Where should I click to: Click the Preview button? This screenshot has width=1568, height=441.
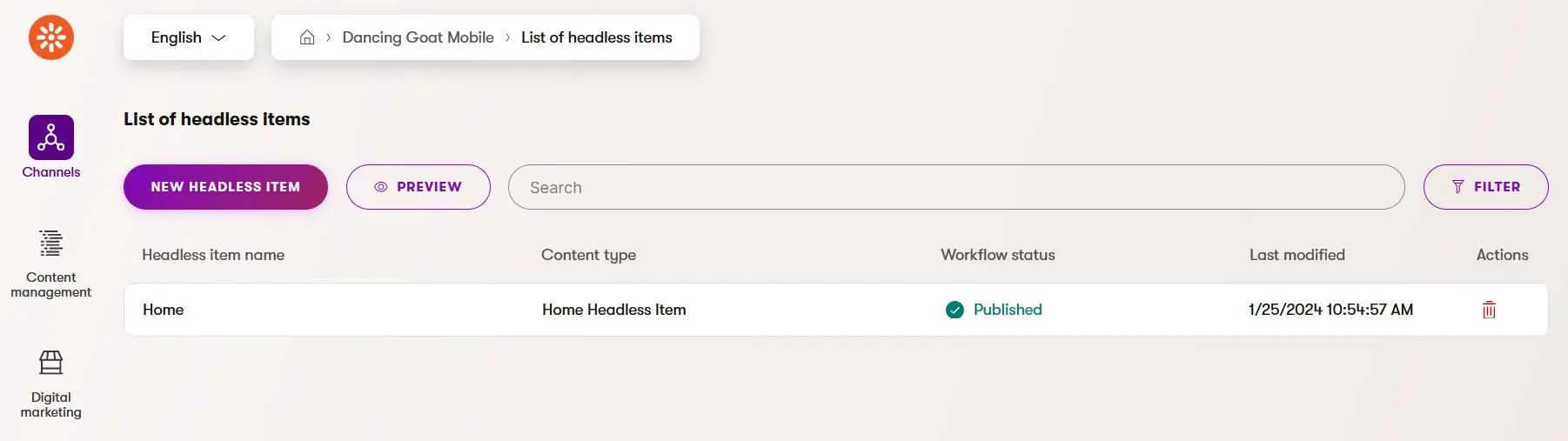coord(419,187)
